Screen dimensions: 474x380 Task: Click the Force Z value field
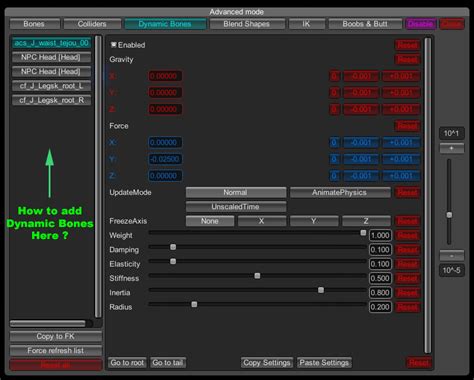tap(165, 176)
